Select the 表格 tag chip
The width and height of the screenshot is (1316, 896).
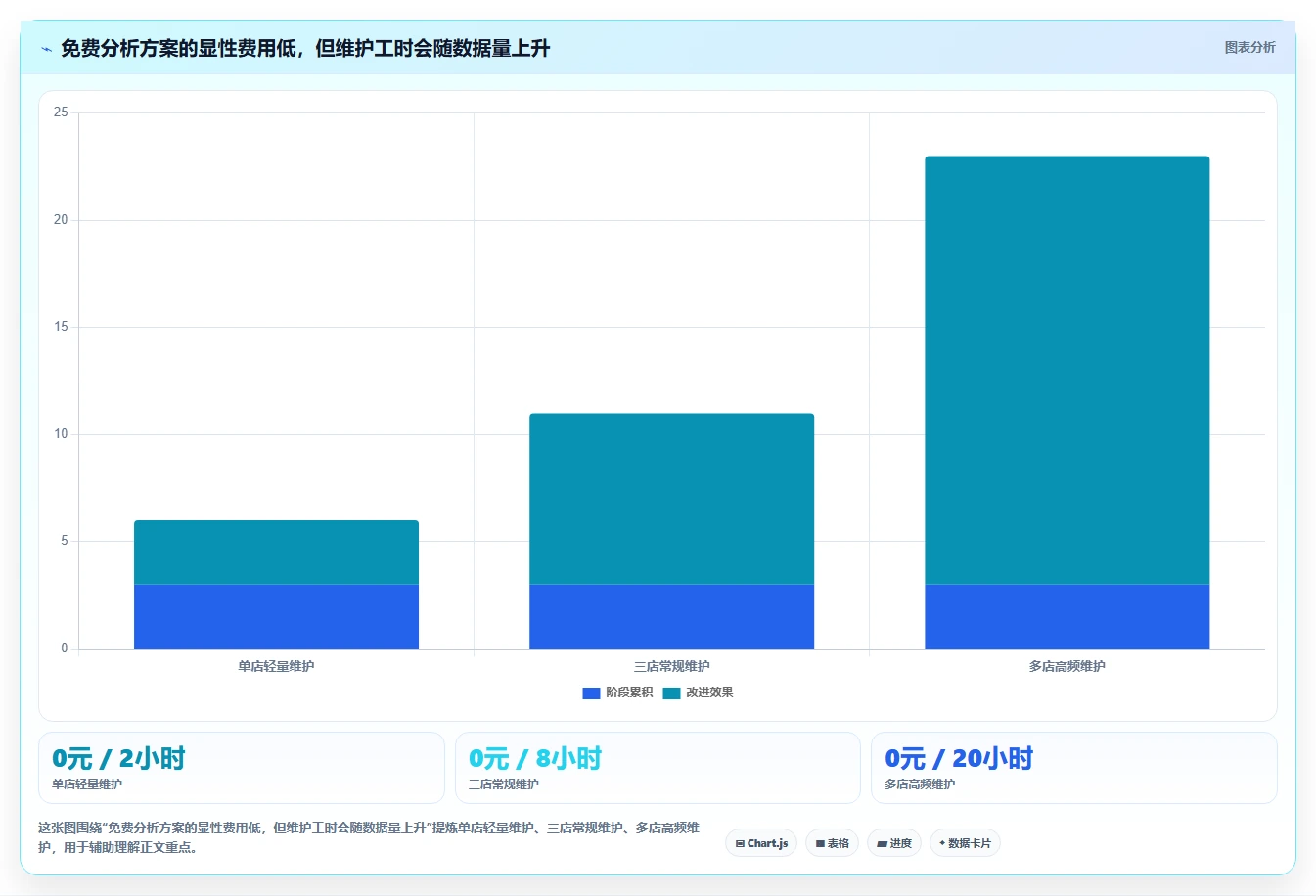tap(833, 843)
